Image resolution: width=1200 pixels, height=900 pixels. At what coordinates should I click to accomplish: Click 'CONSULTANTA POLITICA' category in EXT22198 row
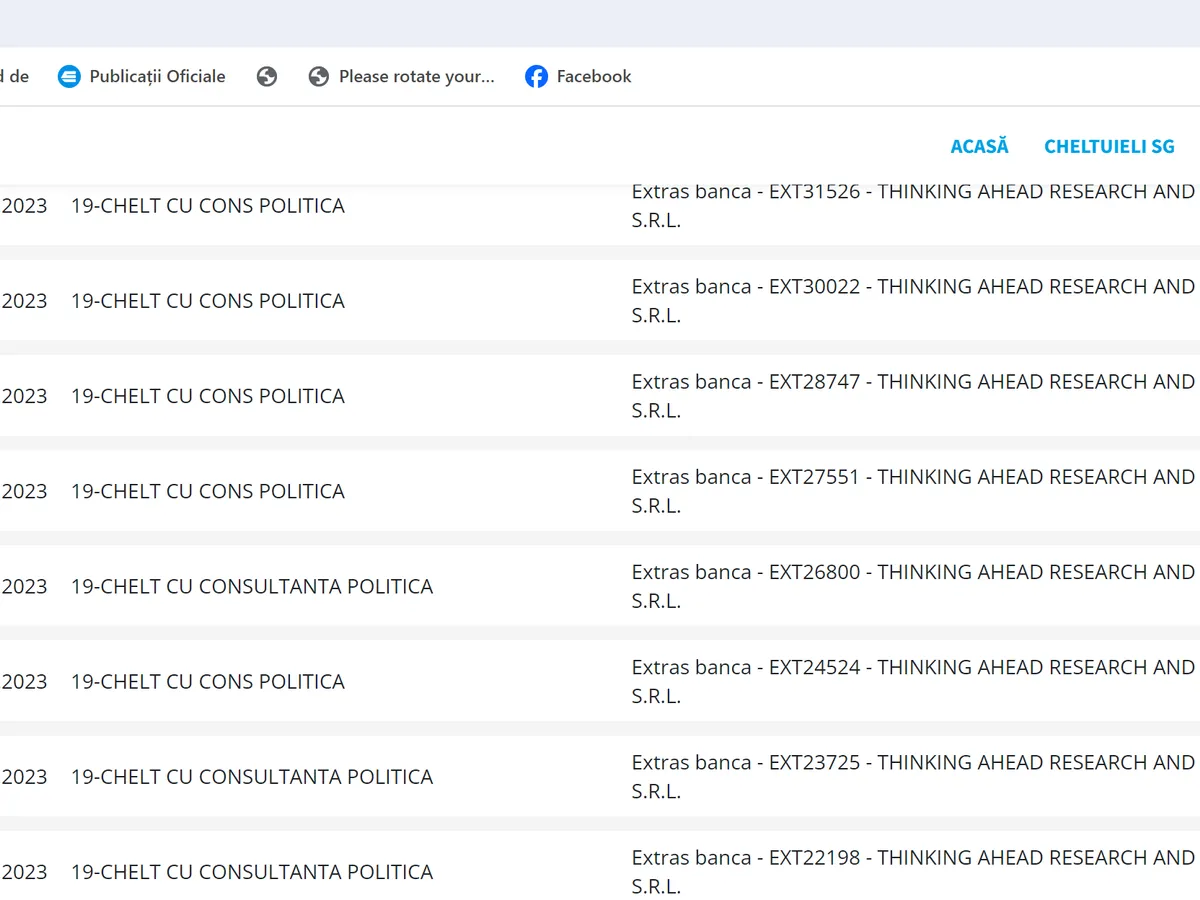coord(251,872)
